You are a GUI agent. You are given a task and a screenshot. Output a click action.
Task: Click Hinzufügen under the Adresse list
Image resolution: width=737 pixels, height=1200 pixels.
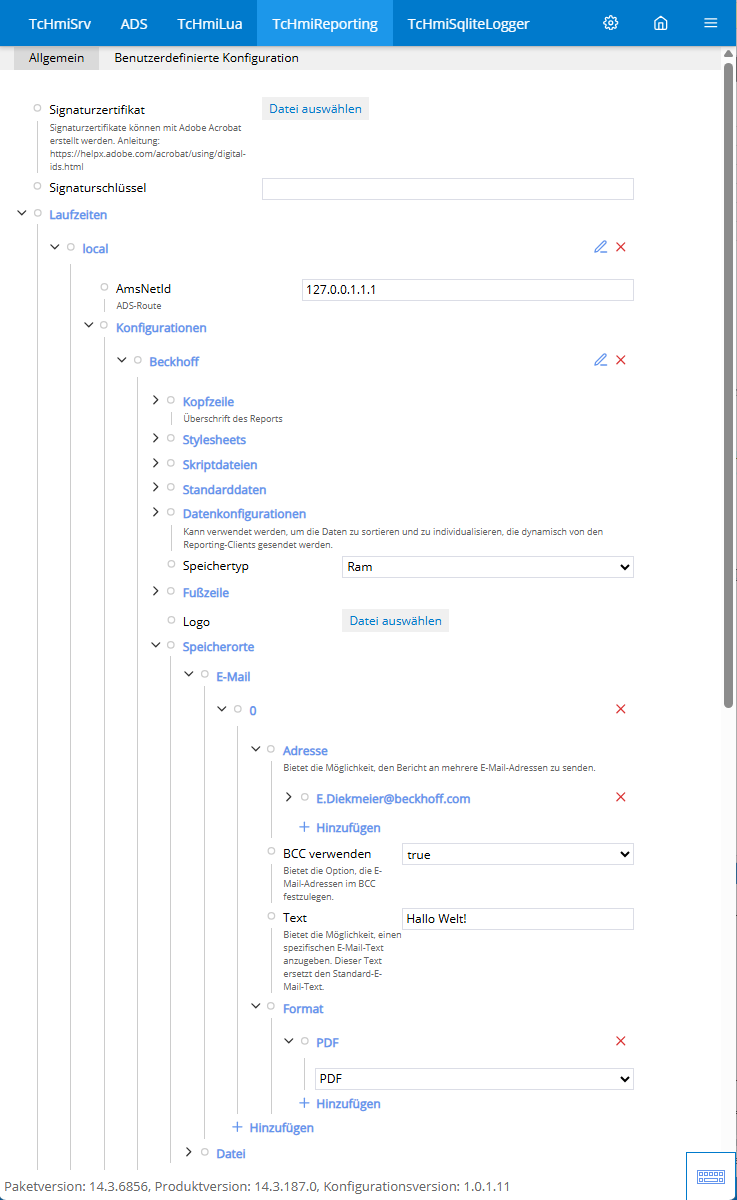click(x=340, y=828)
